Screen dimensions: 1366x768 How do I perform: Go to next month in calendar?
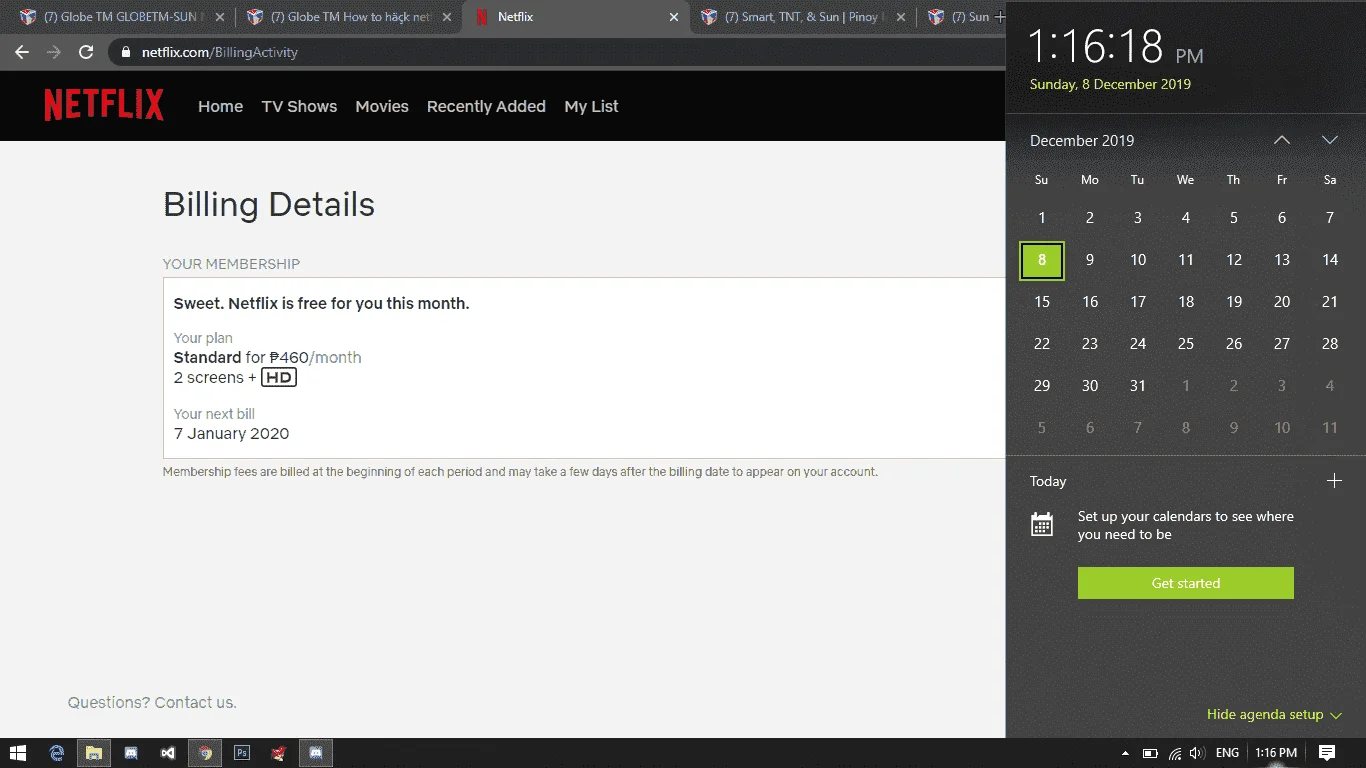[x=1329, y=140]
